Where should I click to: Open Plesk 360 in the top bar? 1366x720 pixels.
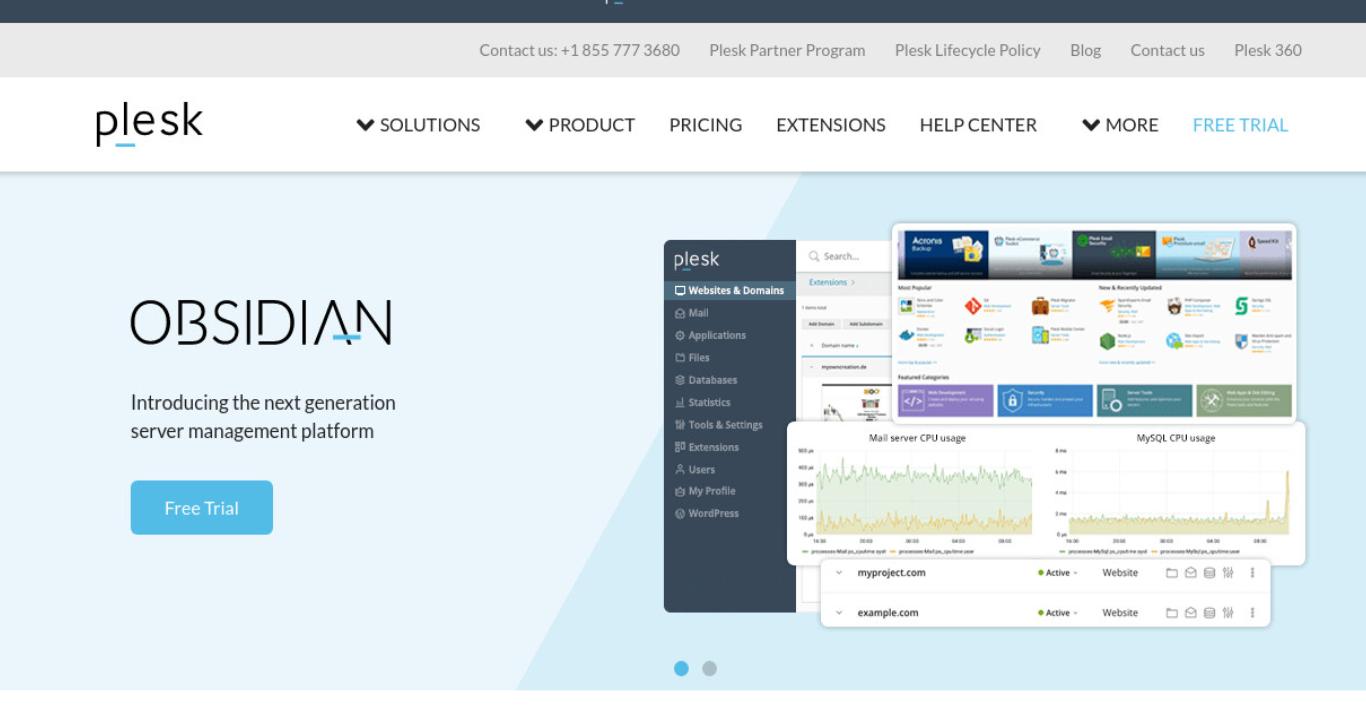point(1268,50)
